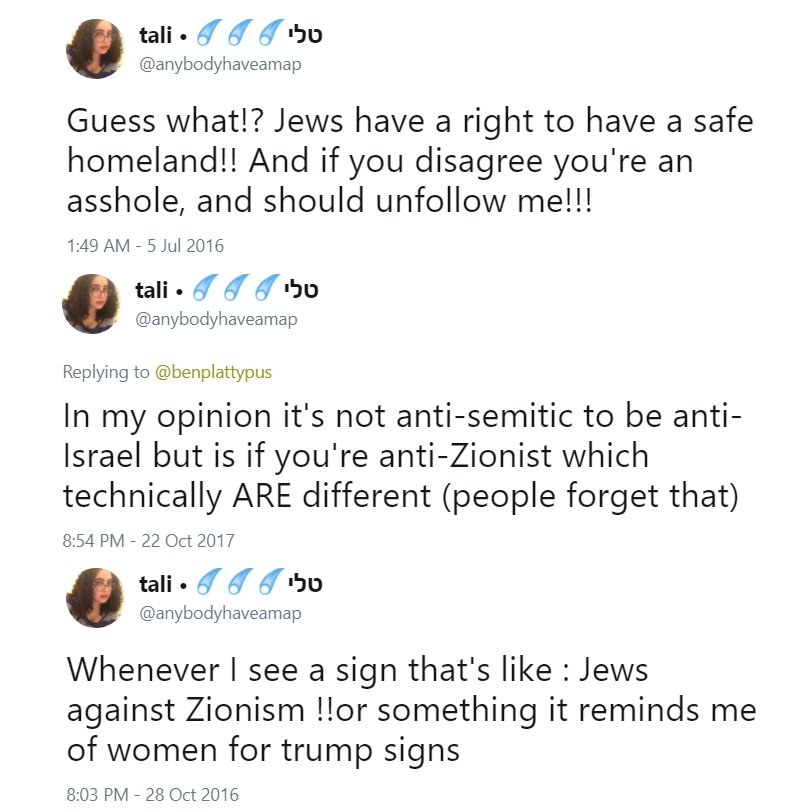This screenshot has height=812, width=812.
Task: Click profile avatar of first tweet
Action: (x=95, y=49)
